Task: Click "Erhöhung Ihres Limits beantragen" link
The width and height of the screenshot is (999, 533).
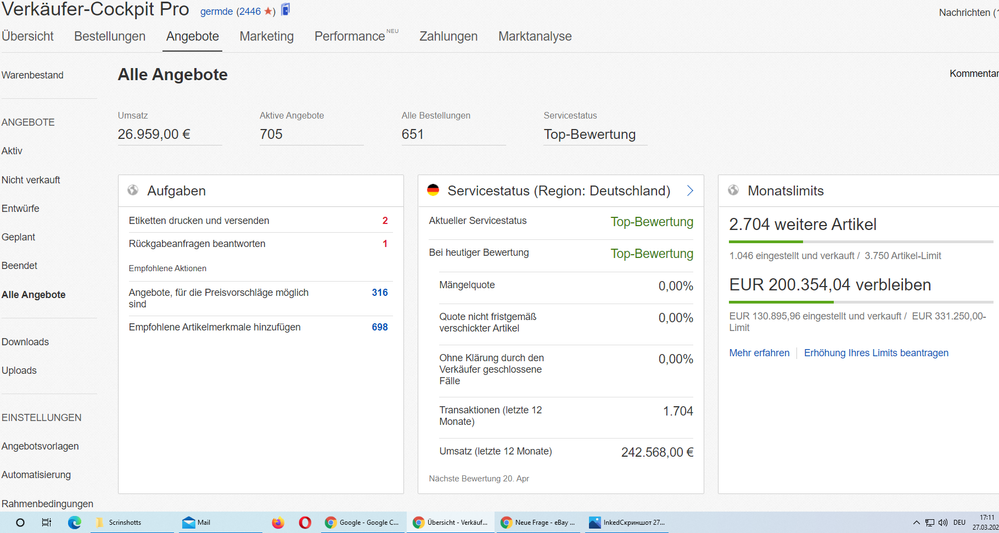Action: coord(876,353)
